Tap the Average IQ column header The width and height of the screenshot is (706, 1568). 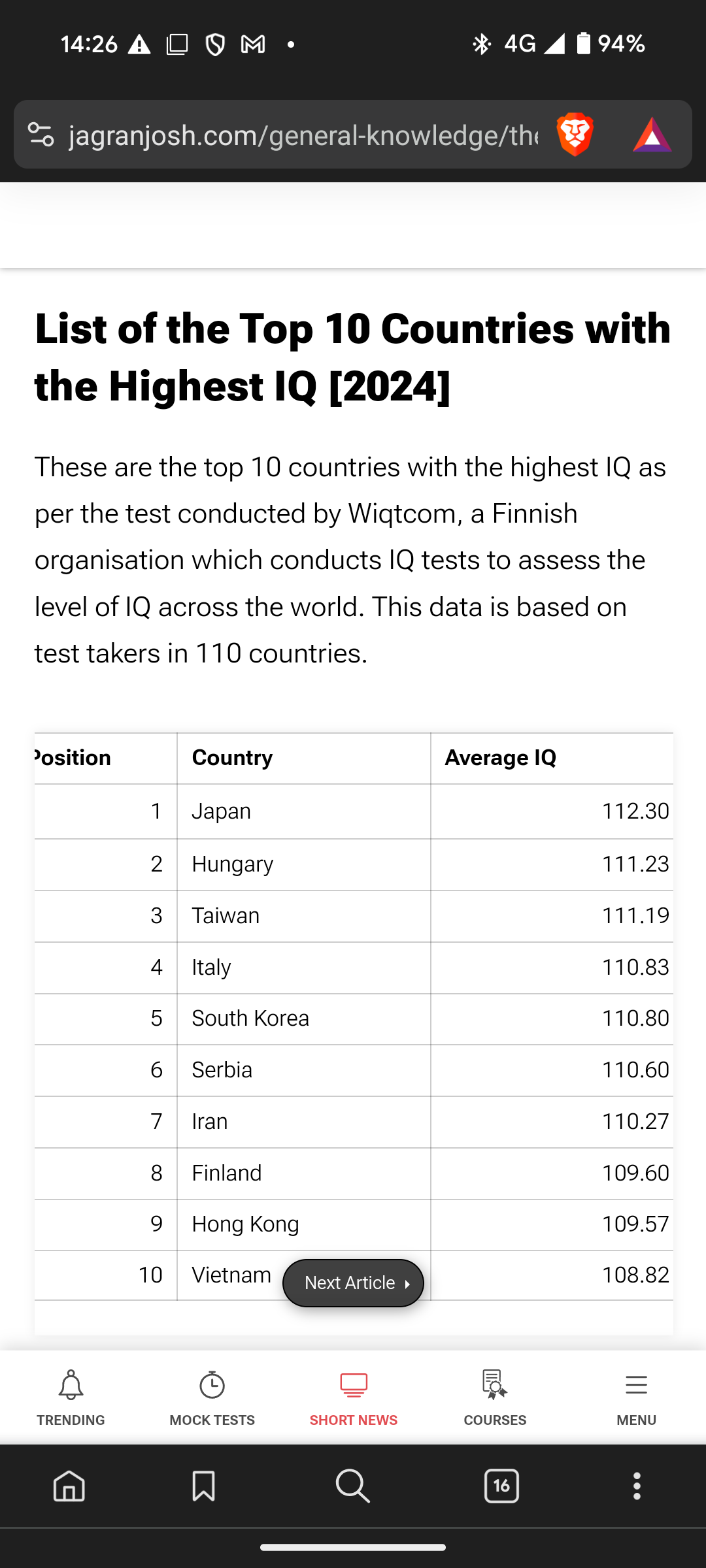(501, 758)
